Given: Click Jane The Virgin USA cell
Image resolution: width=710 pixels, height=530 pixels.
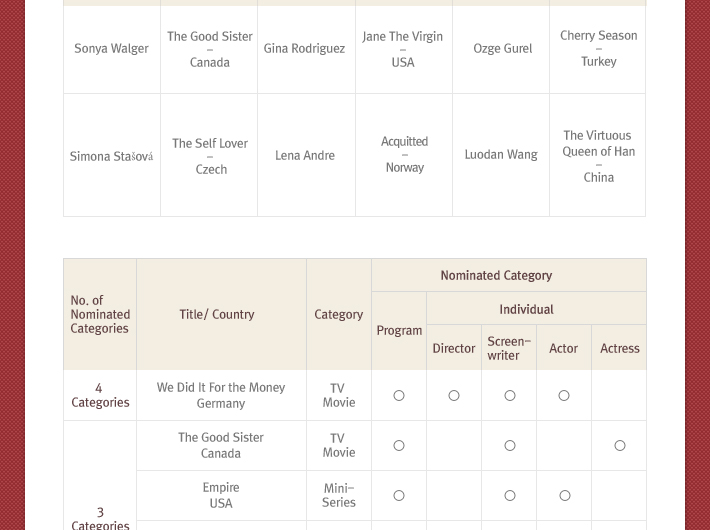Looking at the screenshot, I should 403,49.
